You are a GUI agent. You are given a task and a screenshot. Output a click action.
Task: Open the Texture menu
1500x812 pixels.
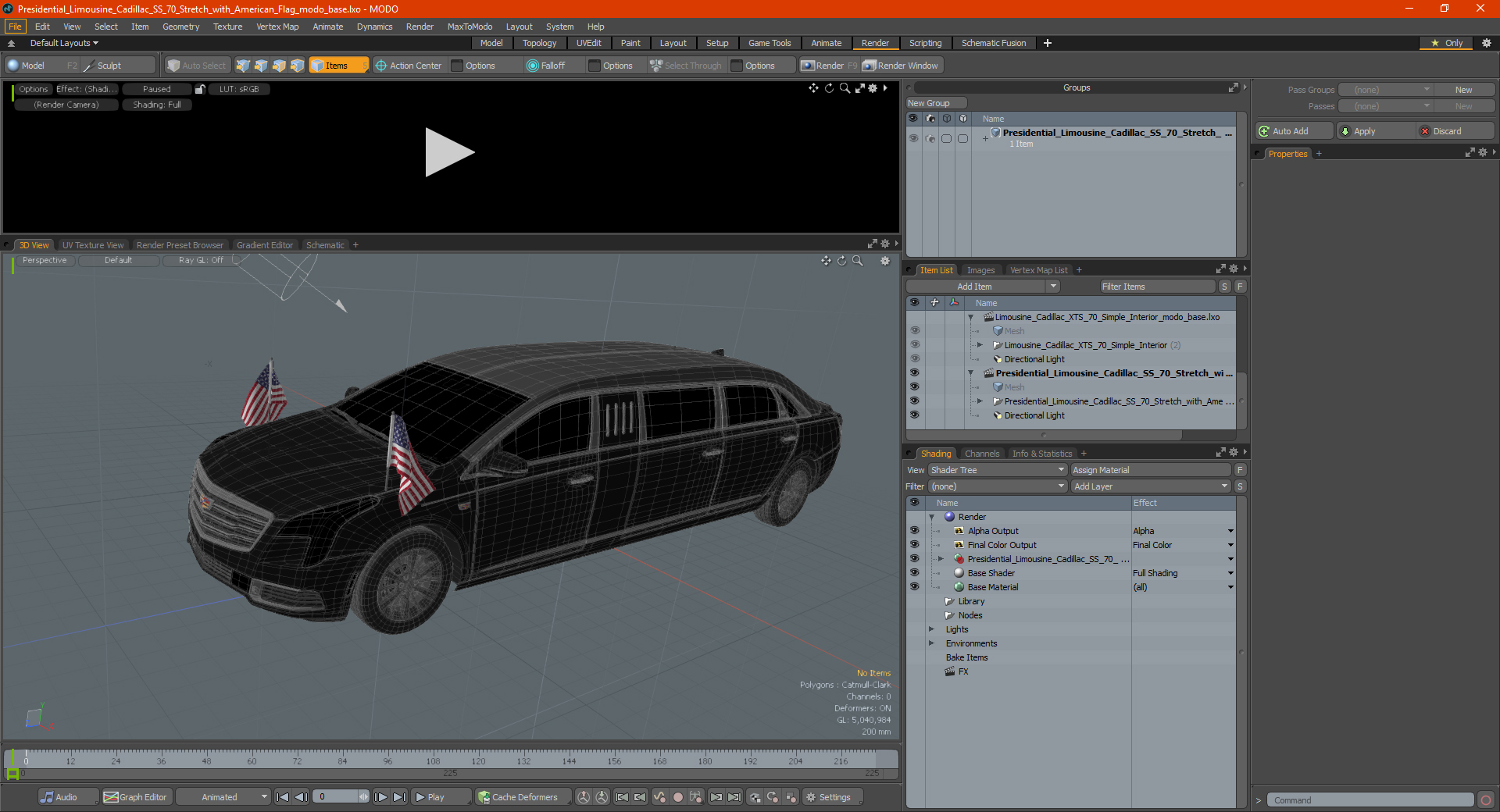click(227, 27)
